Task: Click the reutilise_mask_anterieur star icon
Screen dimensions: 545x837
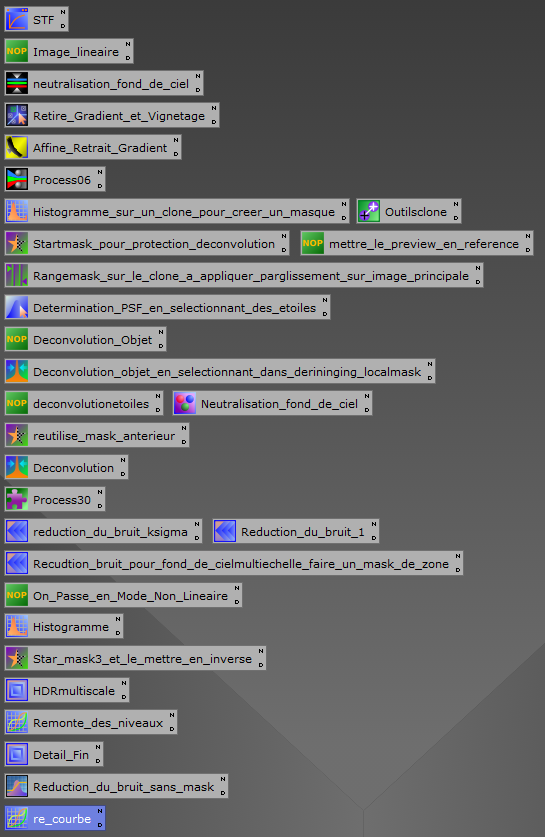Action: click(x=17, y=436)
